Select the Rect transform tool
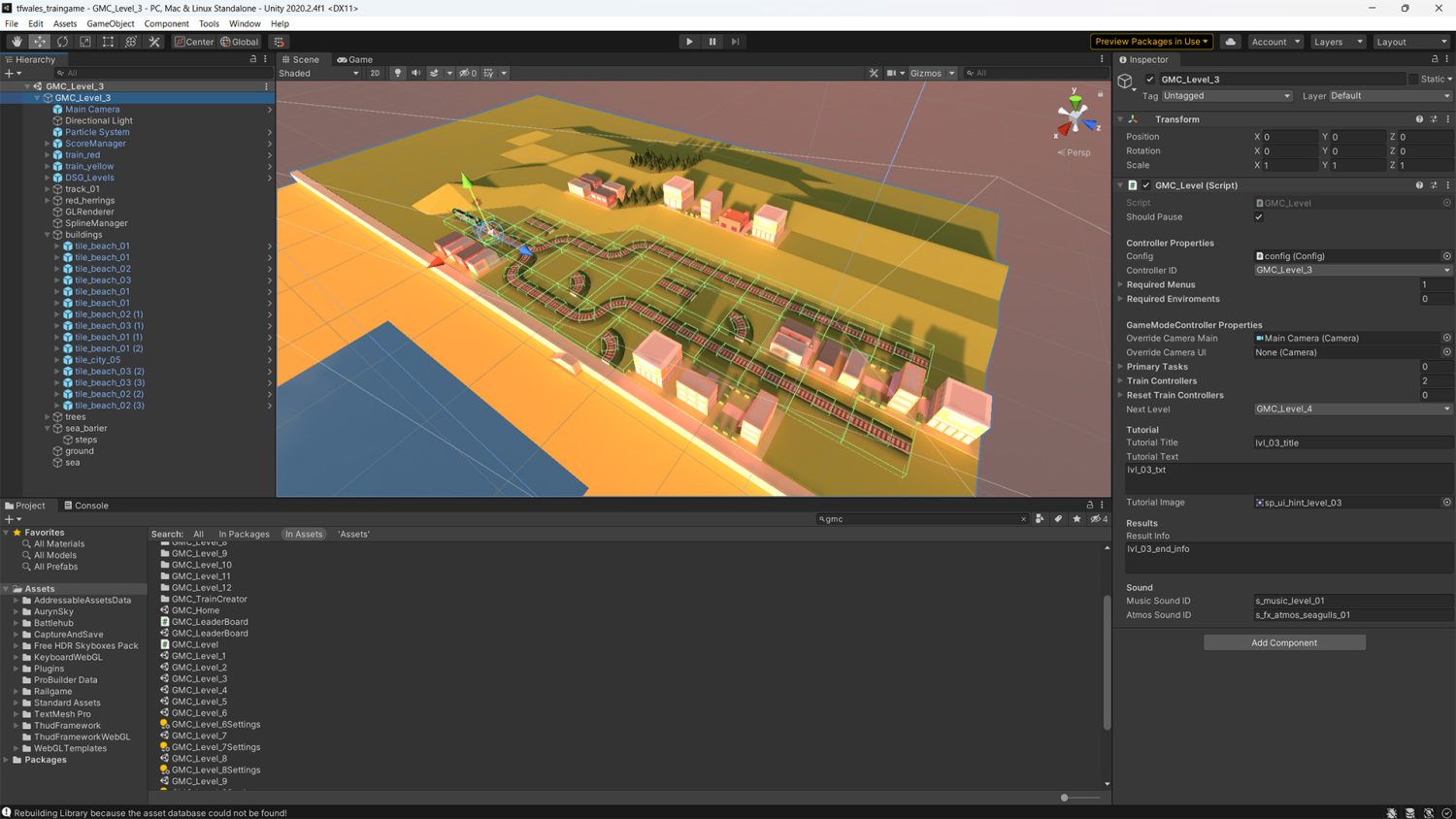 [x=108, y=42]
